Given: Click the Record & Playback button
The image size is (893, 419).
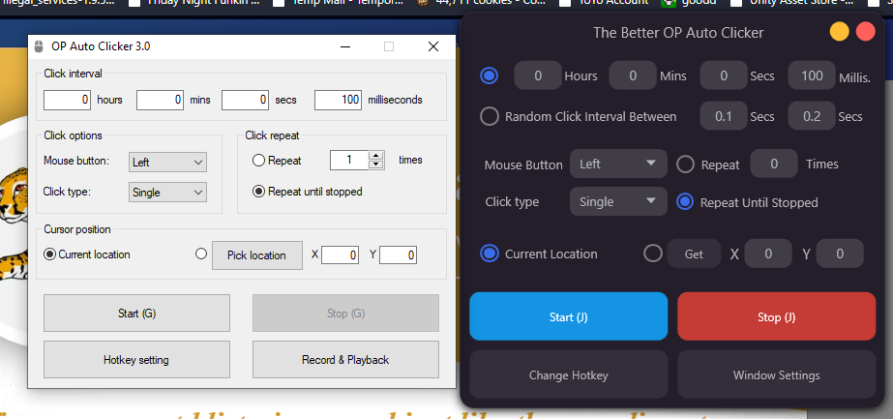Looking at the screenshot, I should pyautogui.click(x=345, y=360).
